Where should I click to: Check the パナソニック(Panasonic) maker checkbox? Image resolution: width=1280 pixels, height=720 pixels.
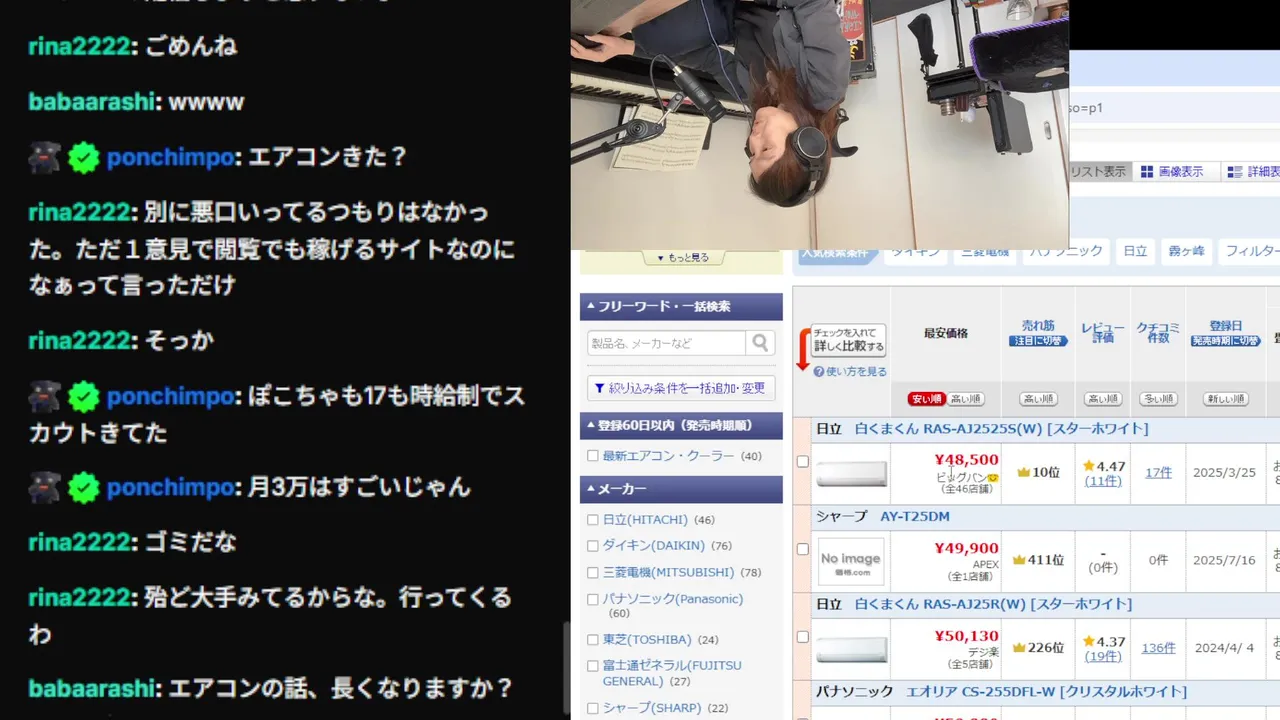click(593, 599)
